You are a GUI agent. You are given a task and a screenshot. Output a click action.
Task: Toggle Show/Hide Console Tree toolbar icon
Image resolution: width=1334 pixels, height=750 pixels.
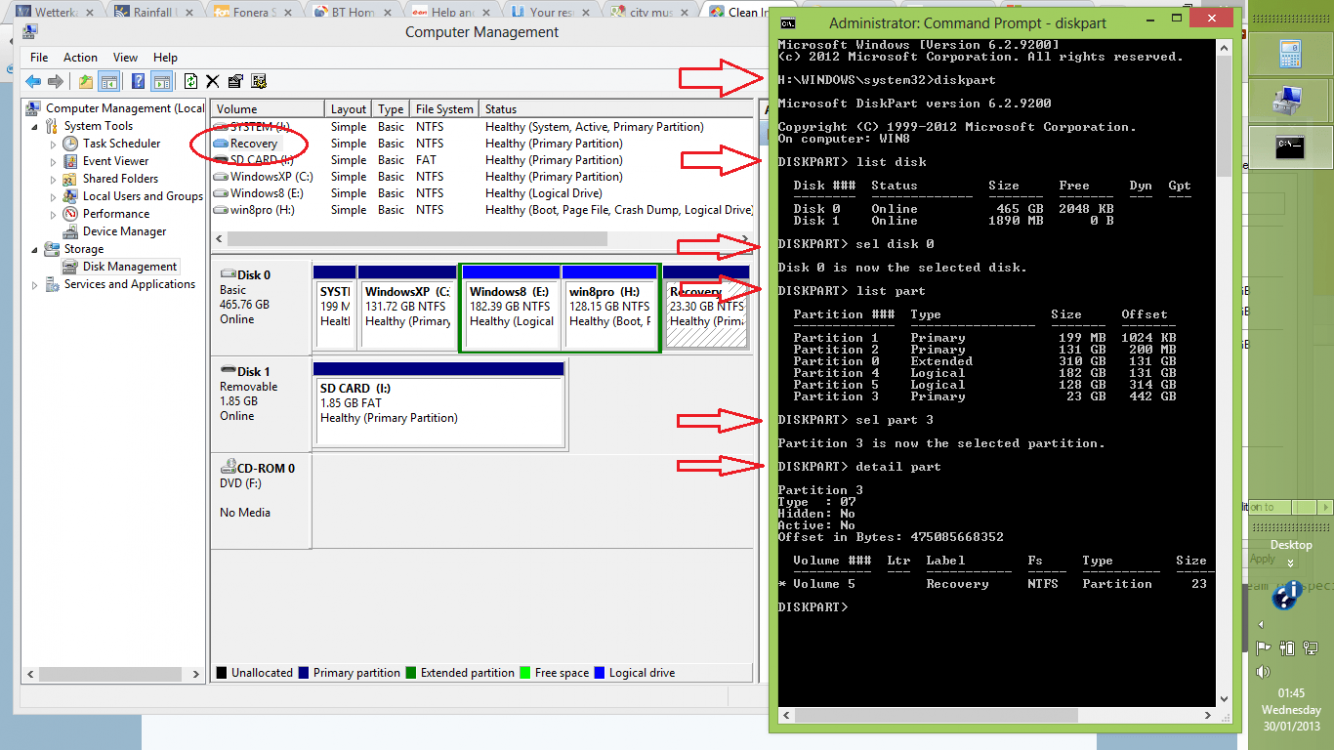pos(109,82)
